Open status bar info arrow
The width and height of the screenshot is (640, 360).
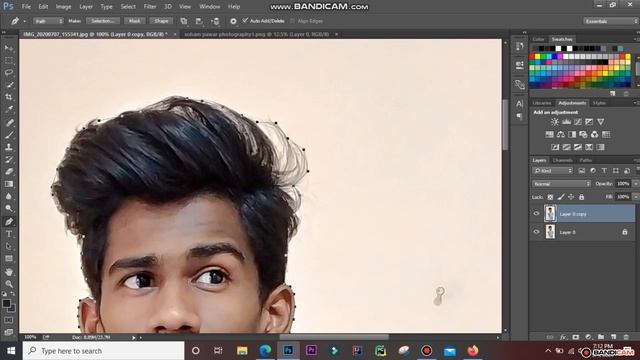coord(133,338)
